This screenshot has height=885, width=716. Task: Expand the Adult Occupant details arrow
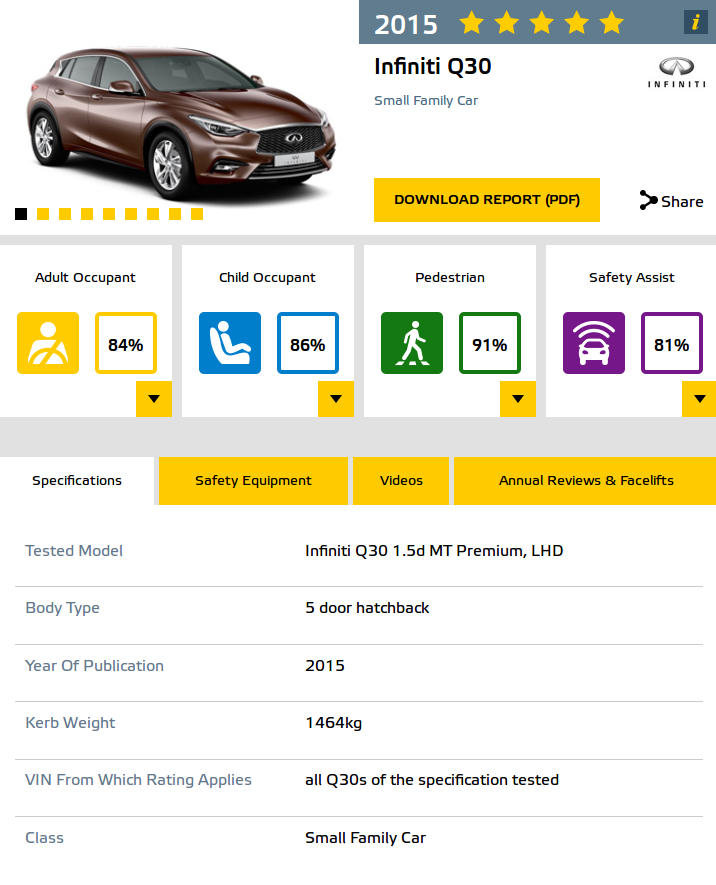pyautogui.click(x=154, y=399)
